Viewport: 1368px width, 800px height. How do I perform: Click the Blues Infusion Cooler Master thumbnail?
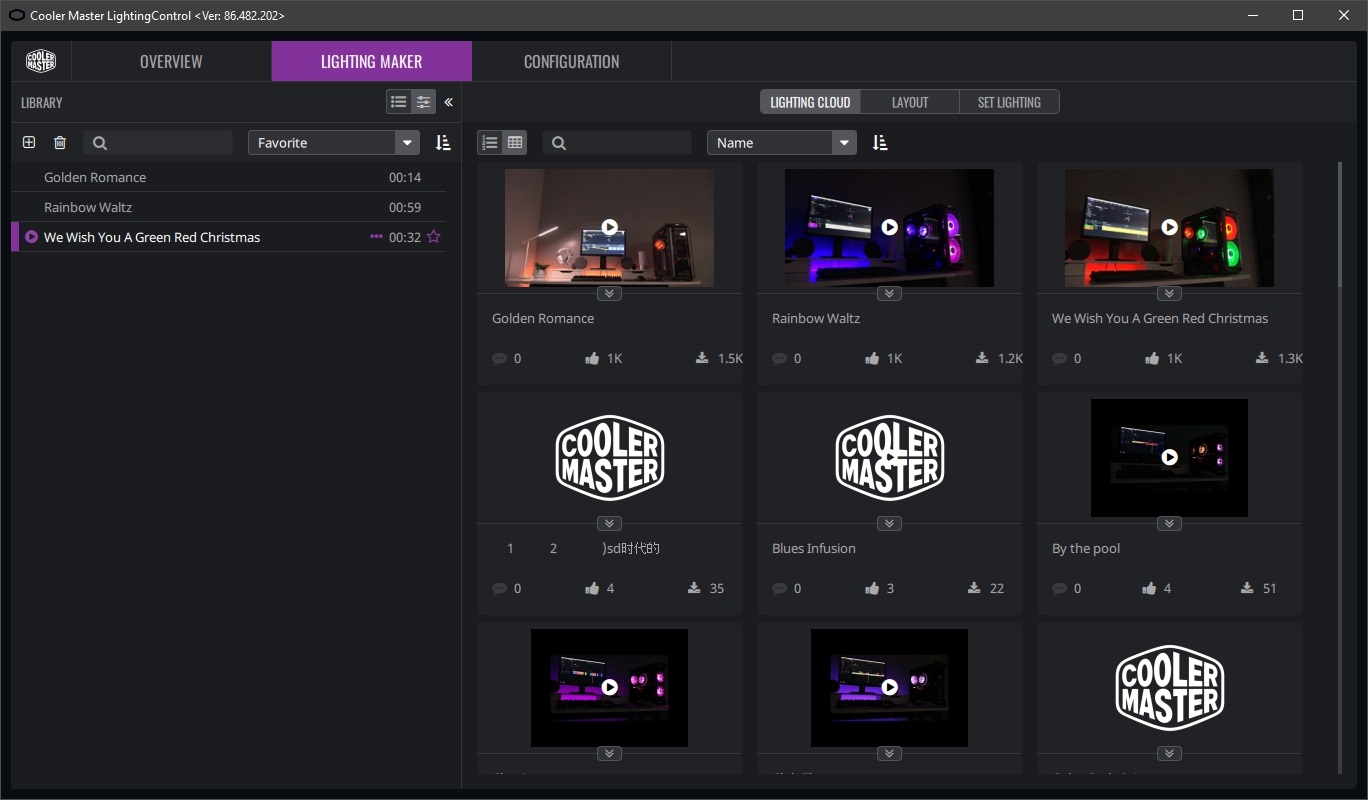pos(889,457)
